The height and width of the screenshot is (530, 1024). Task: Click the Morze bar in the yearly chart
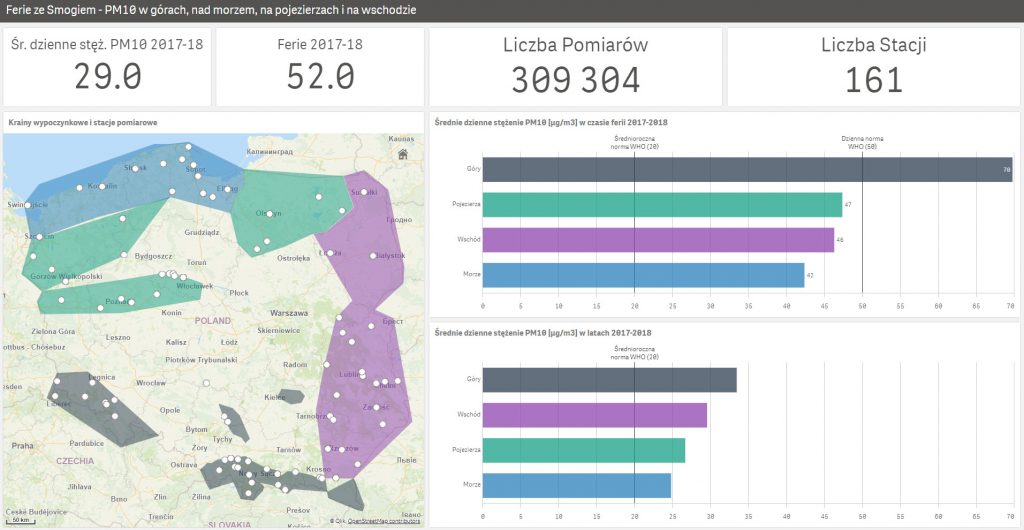click(577, 485)
